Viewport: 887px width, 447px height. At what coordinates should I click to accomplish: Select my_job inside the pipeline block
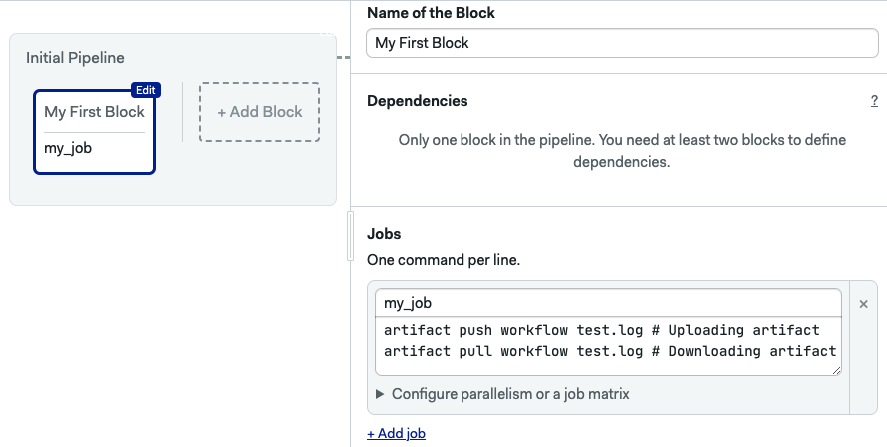pyautogui.click(x=68, y=148)
